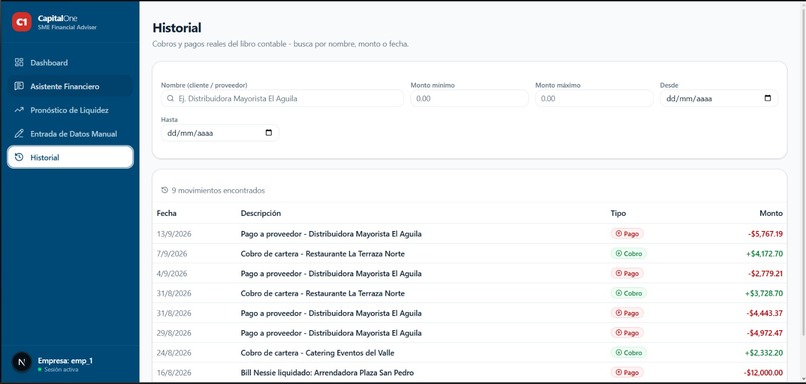Click the CapitalOne C1 logo icon
806x384 pixels.
pos(22,22)
